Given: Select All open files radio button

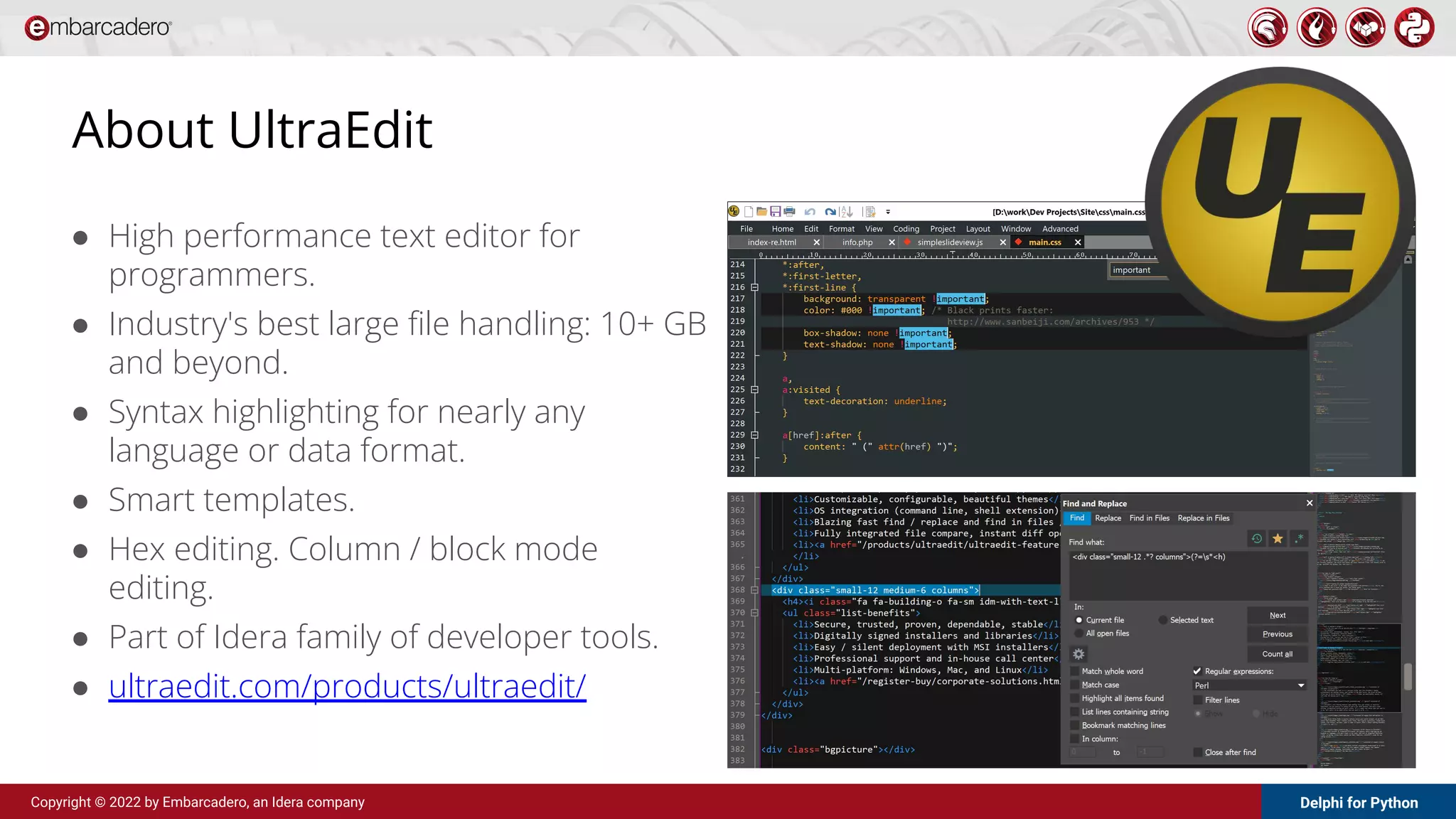Looking at the screenshot, I should 1079,633.
